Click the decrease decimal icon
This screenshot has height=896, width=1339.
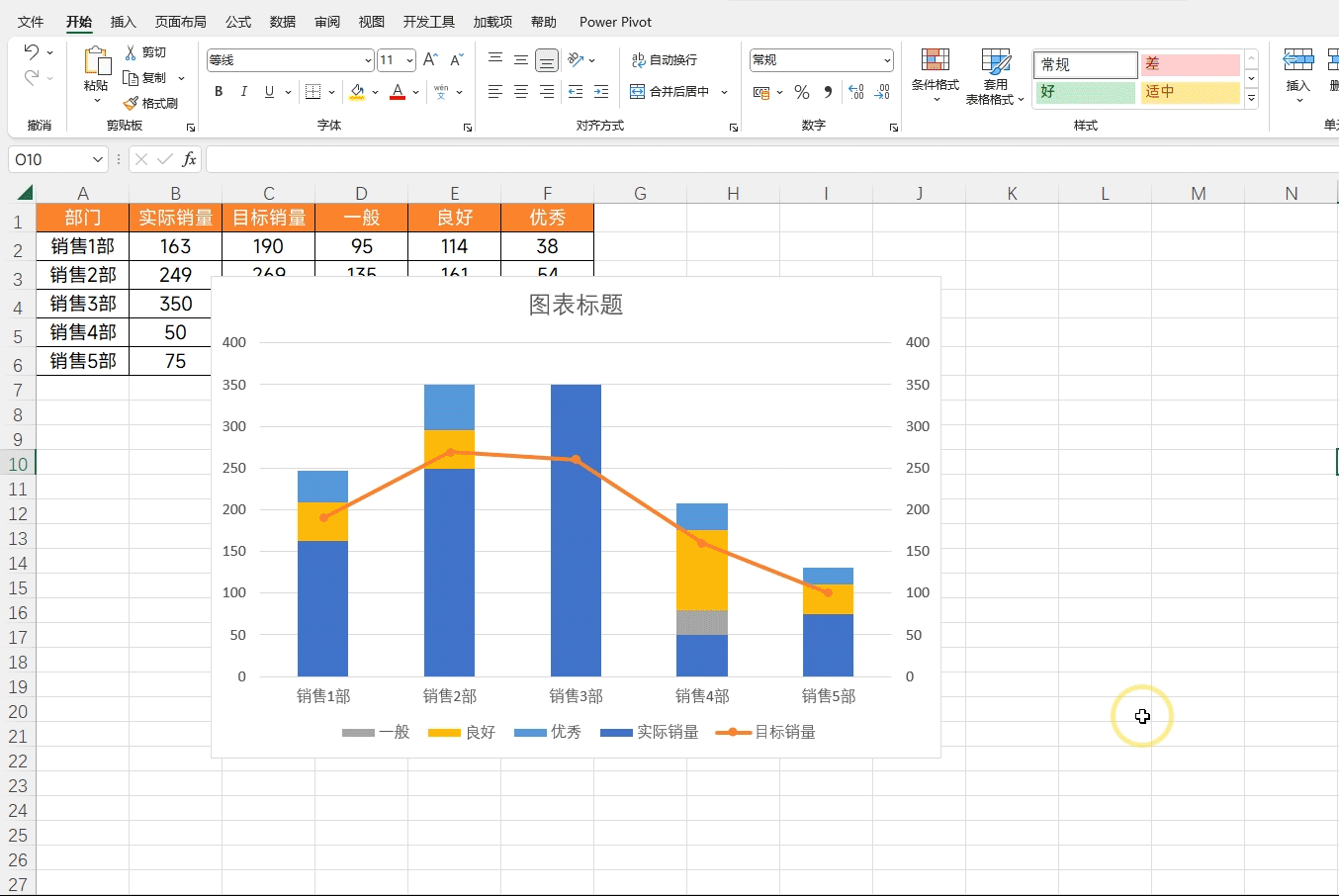pos(882,92)
